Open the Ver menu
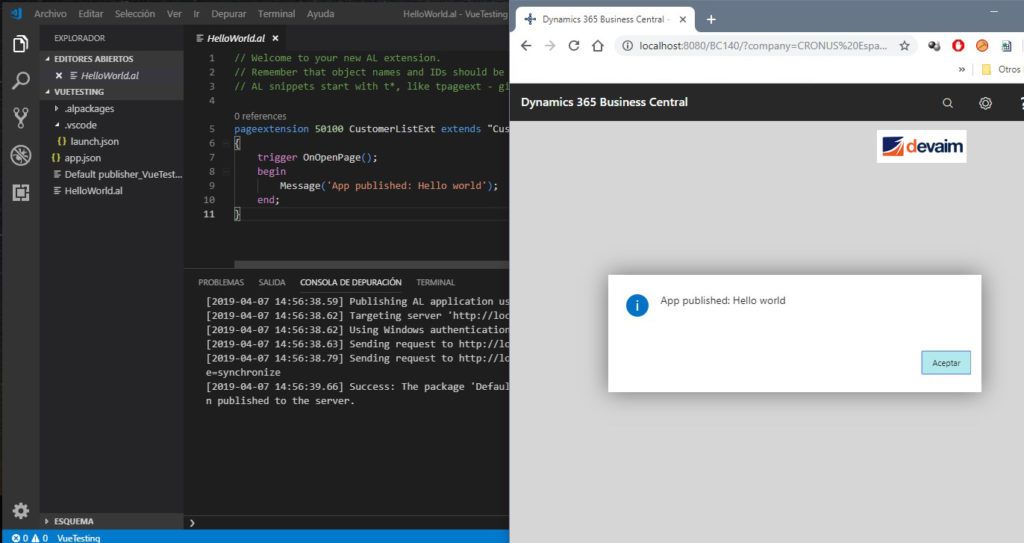1024x543 pixels. click(x=174, y=14)
